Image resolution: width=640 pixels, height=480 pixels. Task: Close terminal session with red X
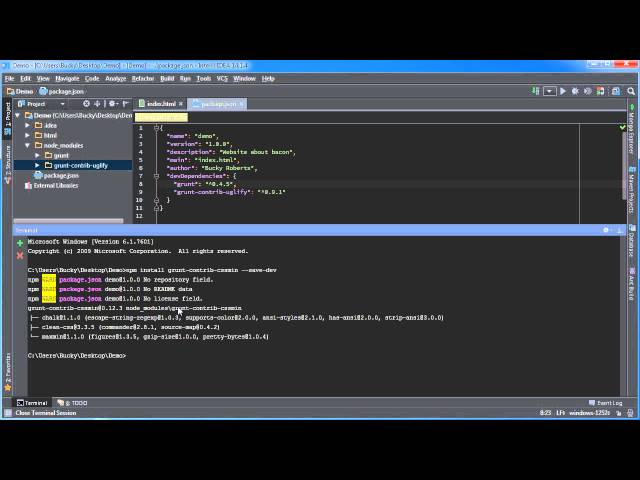coord(20,256)
